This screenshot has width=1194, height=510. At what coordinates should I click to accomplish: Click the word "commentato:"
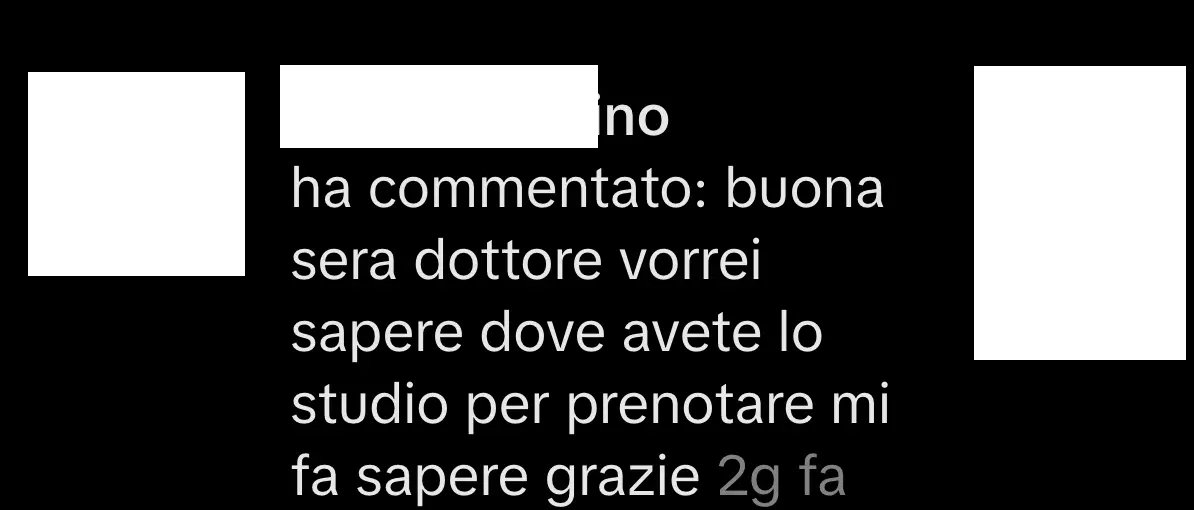[x=539, y=190]
